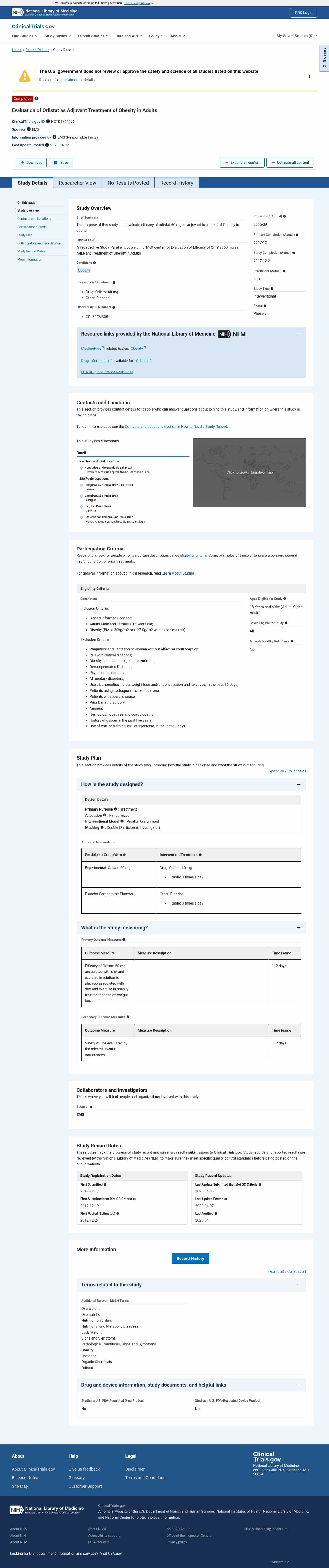This screenshot has width=329, height=1568.
Task: Click info icon next to Primary Purpose
Action: 116,809
